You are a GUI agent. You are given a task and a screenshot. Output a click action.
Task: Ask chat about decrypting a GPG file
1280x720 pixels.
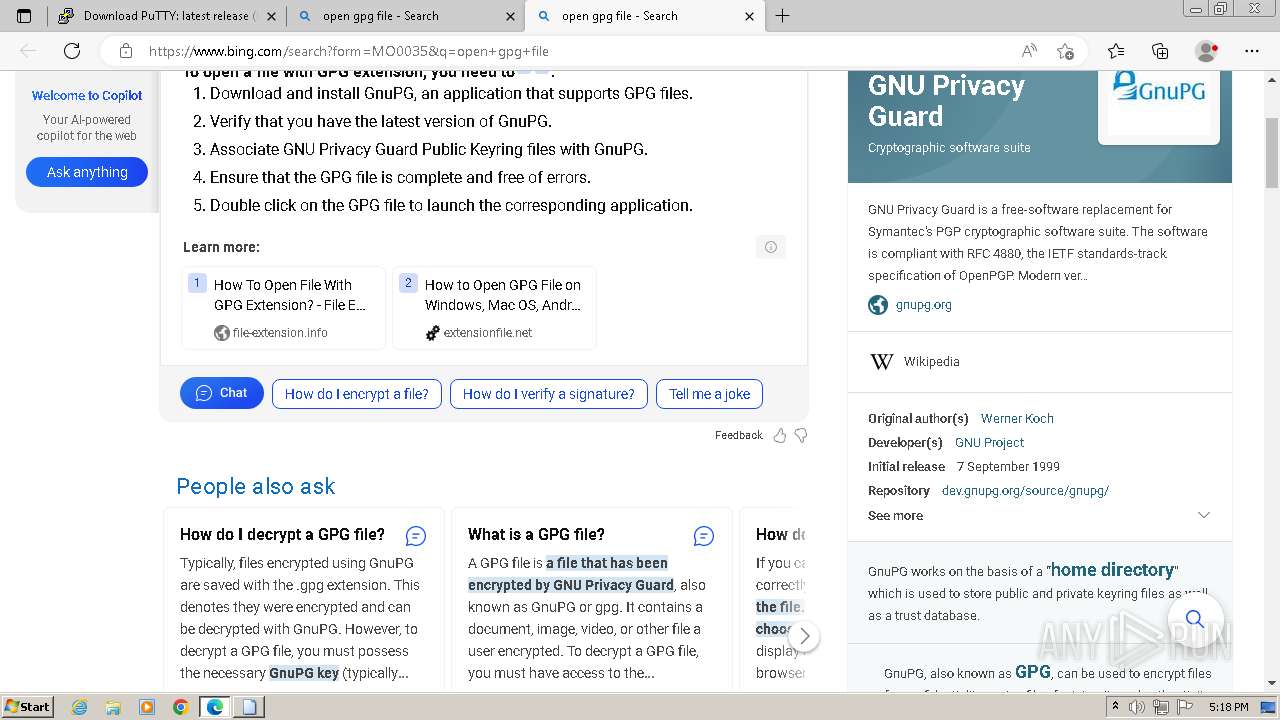[416, 536]
